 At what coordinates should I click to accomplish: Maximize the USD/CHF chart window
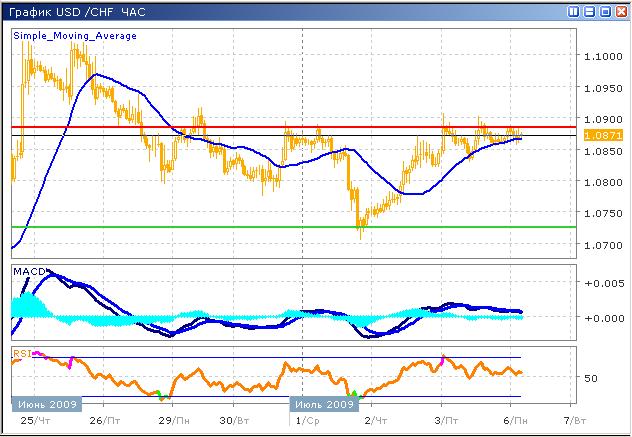pos(604,11)
